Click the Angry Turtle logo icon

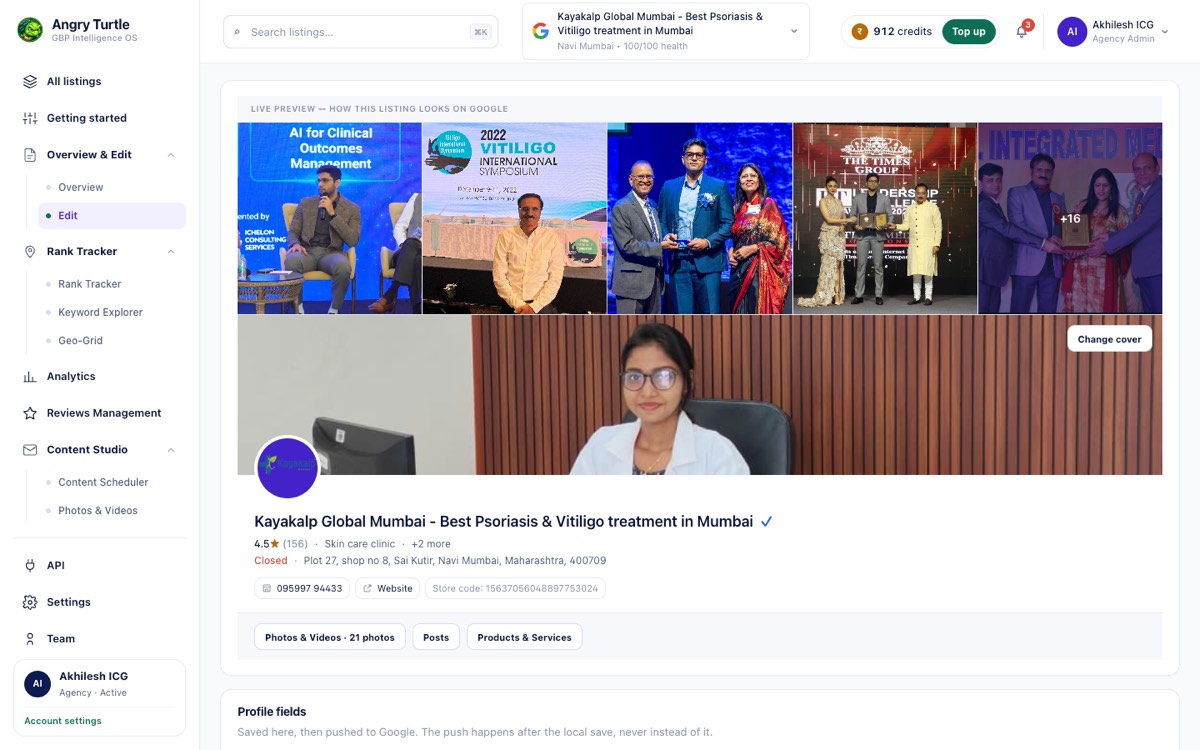[x=30, y=30]
